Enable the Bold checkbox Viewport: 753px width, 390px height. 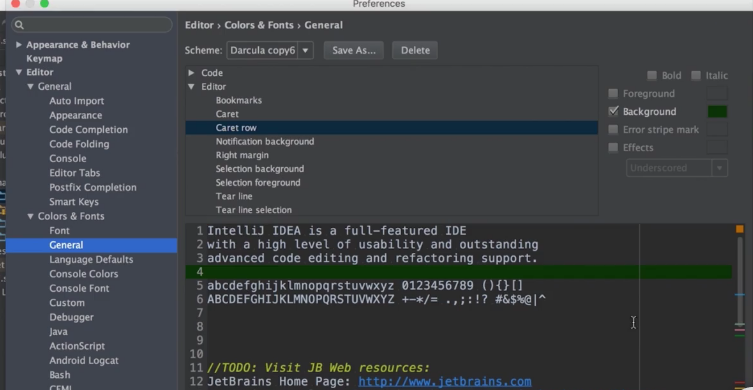coord(652,75)
